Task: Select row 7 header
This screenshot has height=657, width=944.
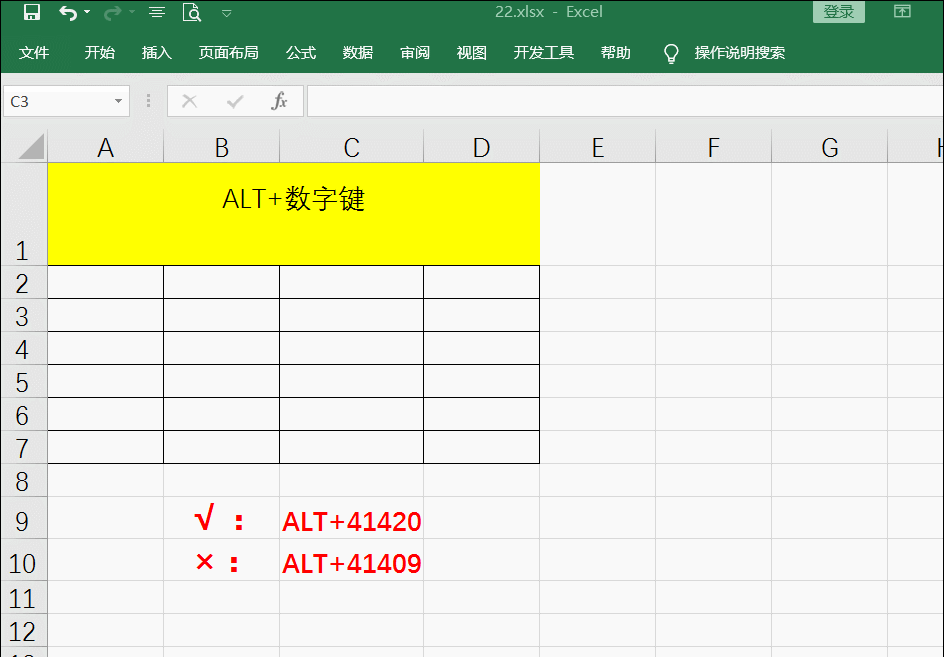Action: point(23,447)
